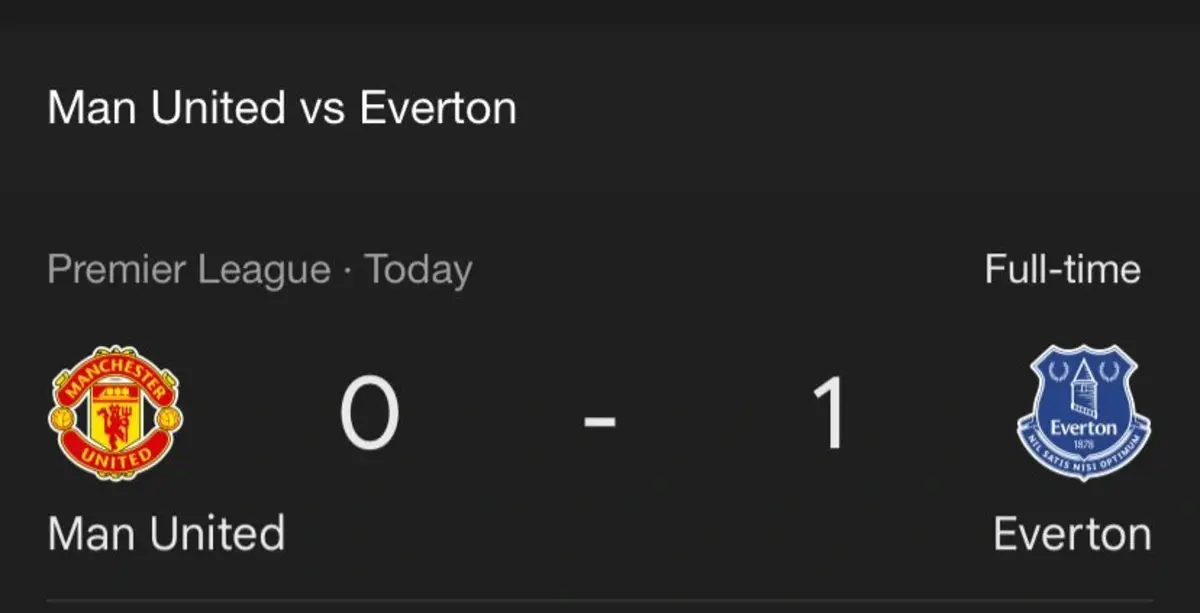This screenshot has width=1200, height=613.
Task: Tap the Nil Satis Nisi Optimum motto ribbon
Action: (x=1084, y=455)
